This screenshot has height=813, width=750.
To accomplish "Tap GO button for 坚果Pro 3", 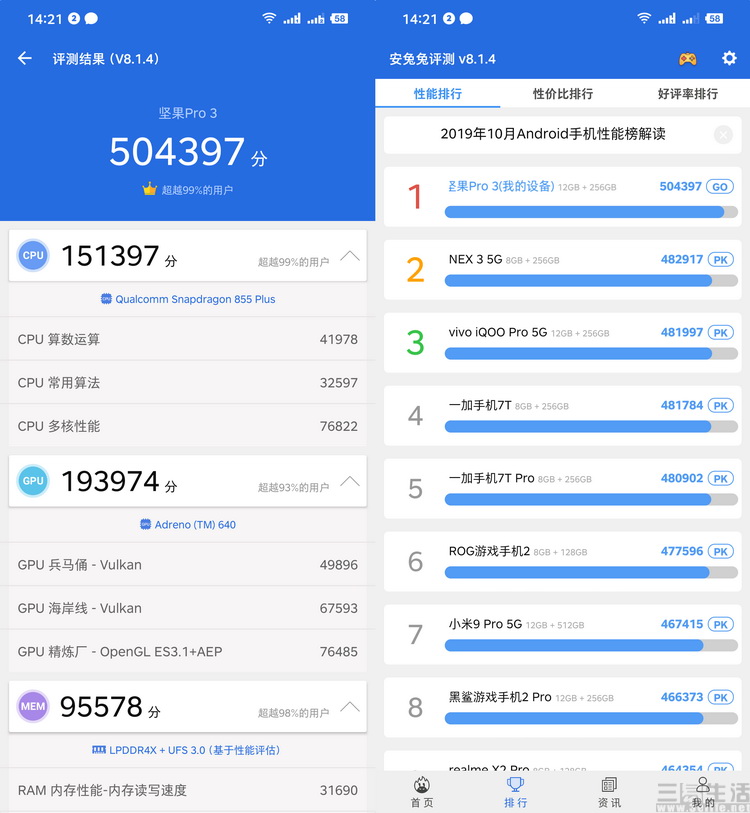I will click(720, 187).
